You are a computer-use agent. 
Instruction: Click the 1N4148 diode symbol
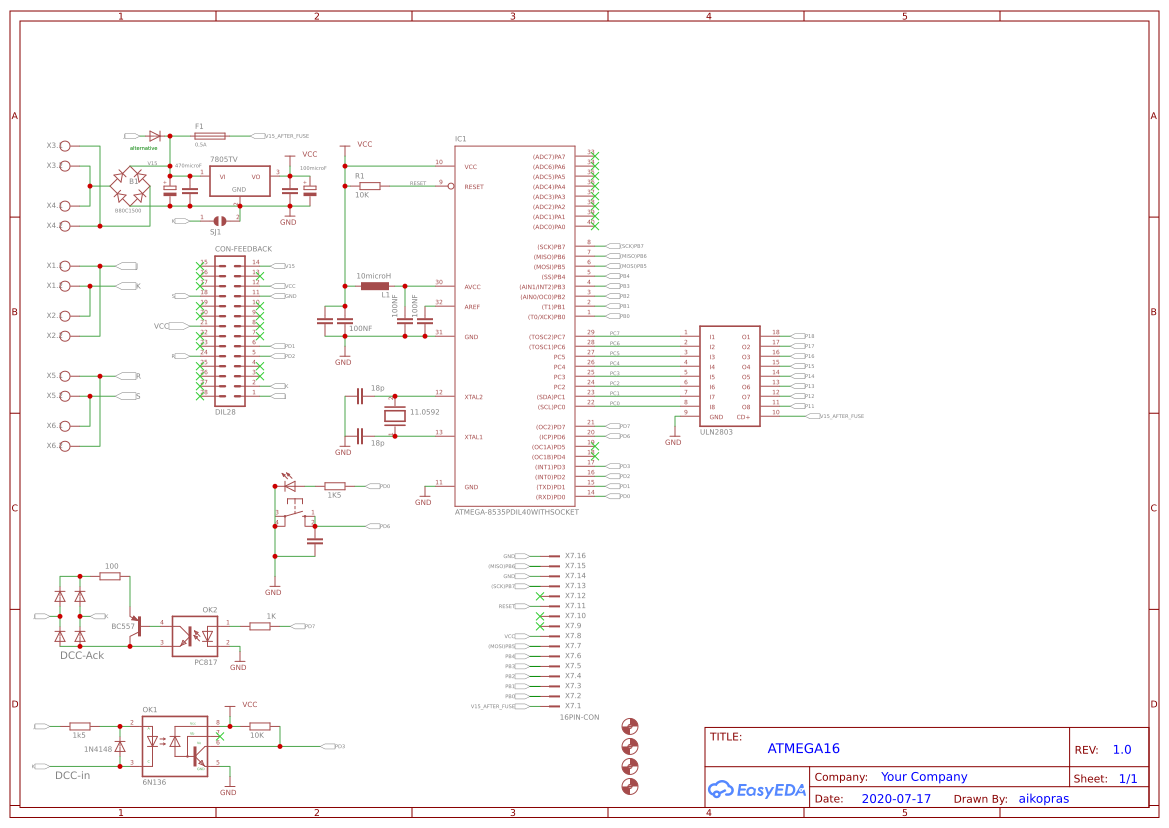point(120,745)
